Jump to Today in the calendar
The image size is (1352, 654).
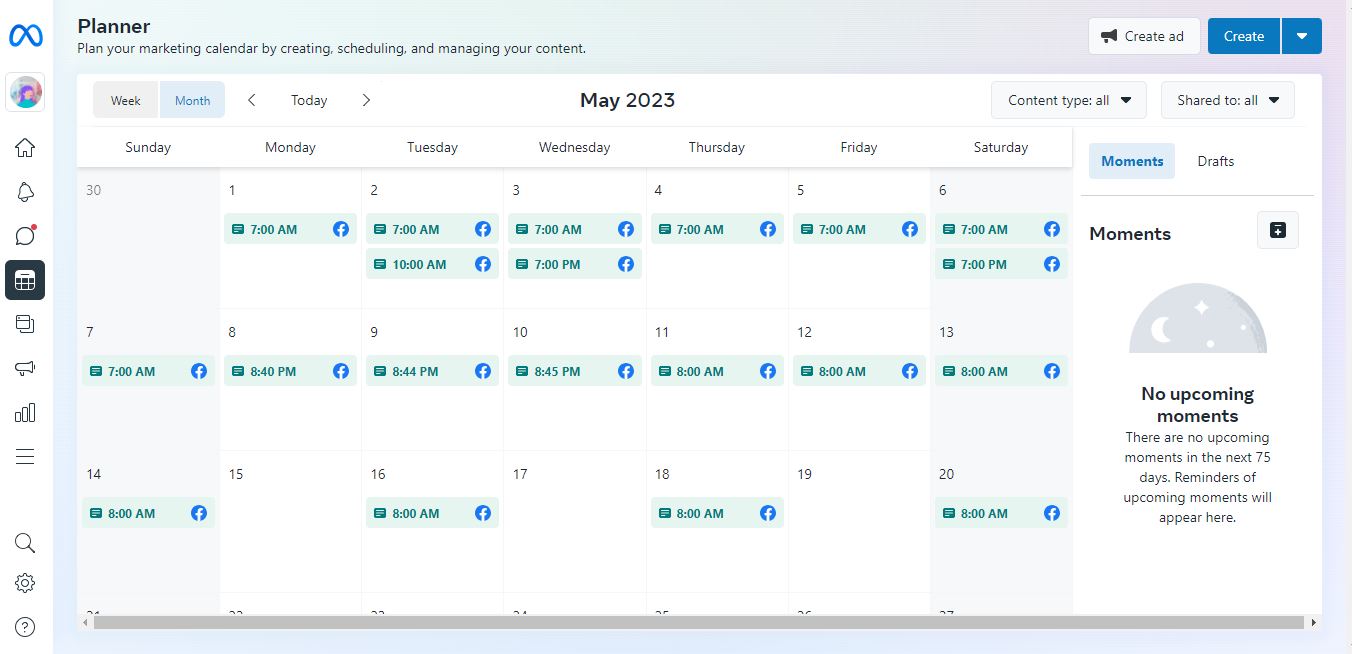309,100
